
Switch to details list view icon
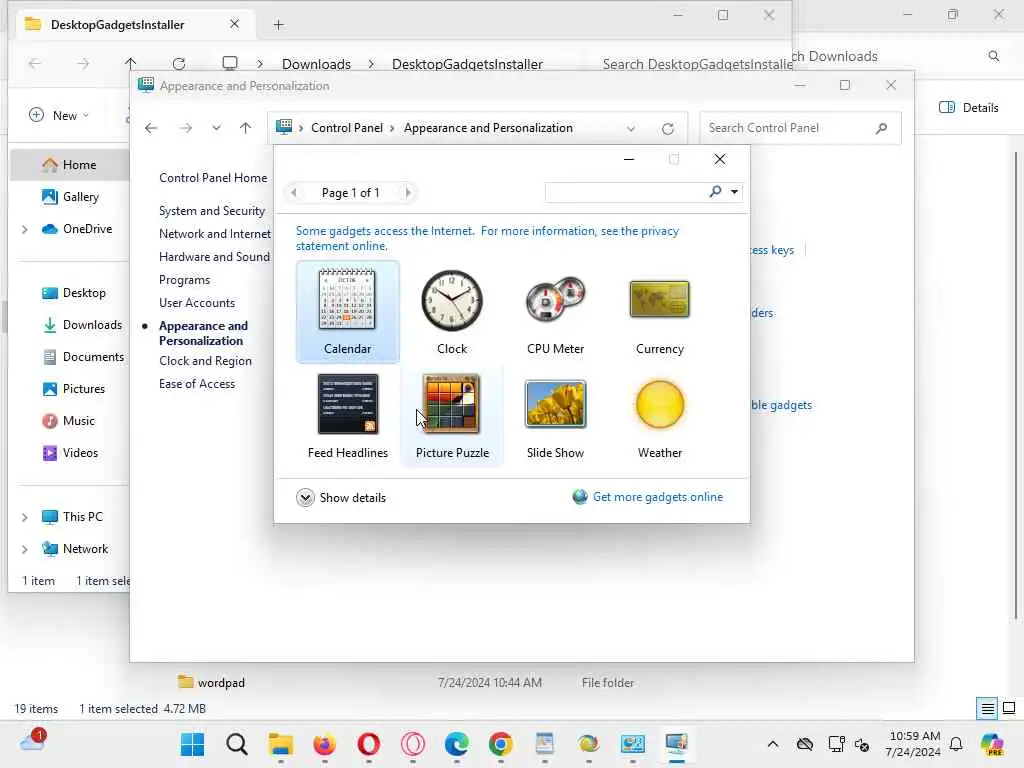(987, 708)
